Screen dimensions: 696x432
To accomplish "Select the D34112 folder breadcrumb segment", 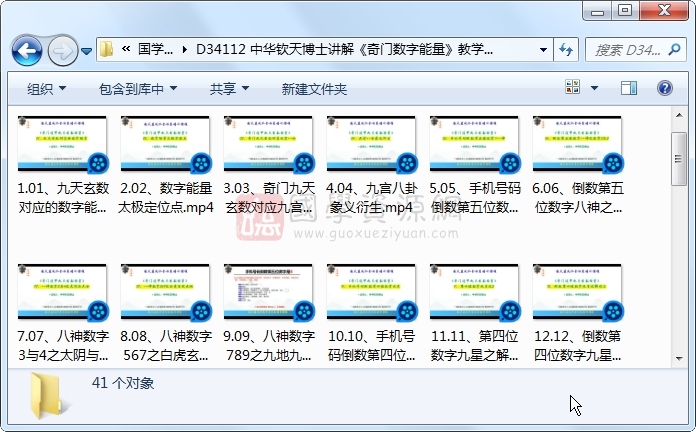I will coord(344,49).
